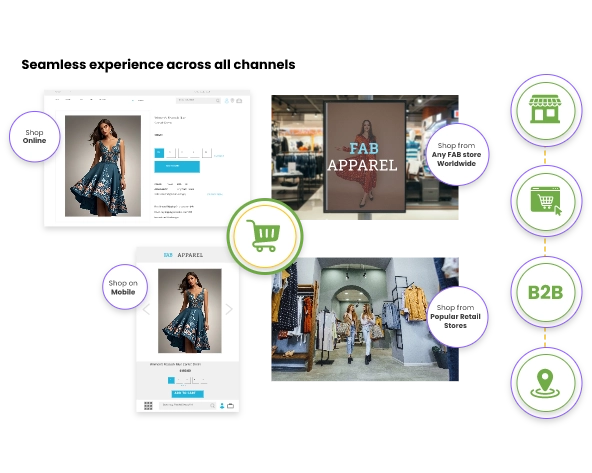Show previous product image on mobile
The width and height of the screenshot is (592, 473).
click(x=147, y=309)
